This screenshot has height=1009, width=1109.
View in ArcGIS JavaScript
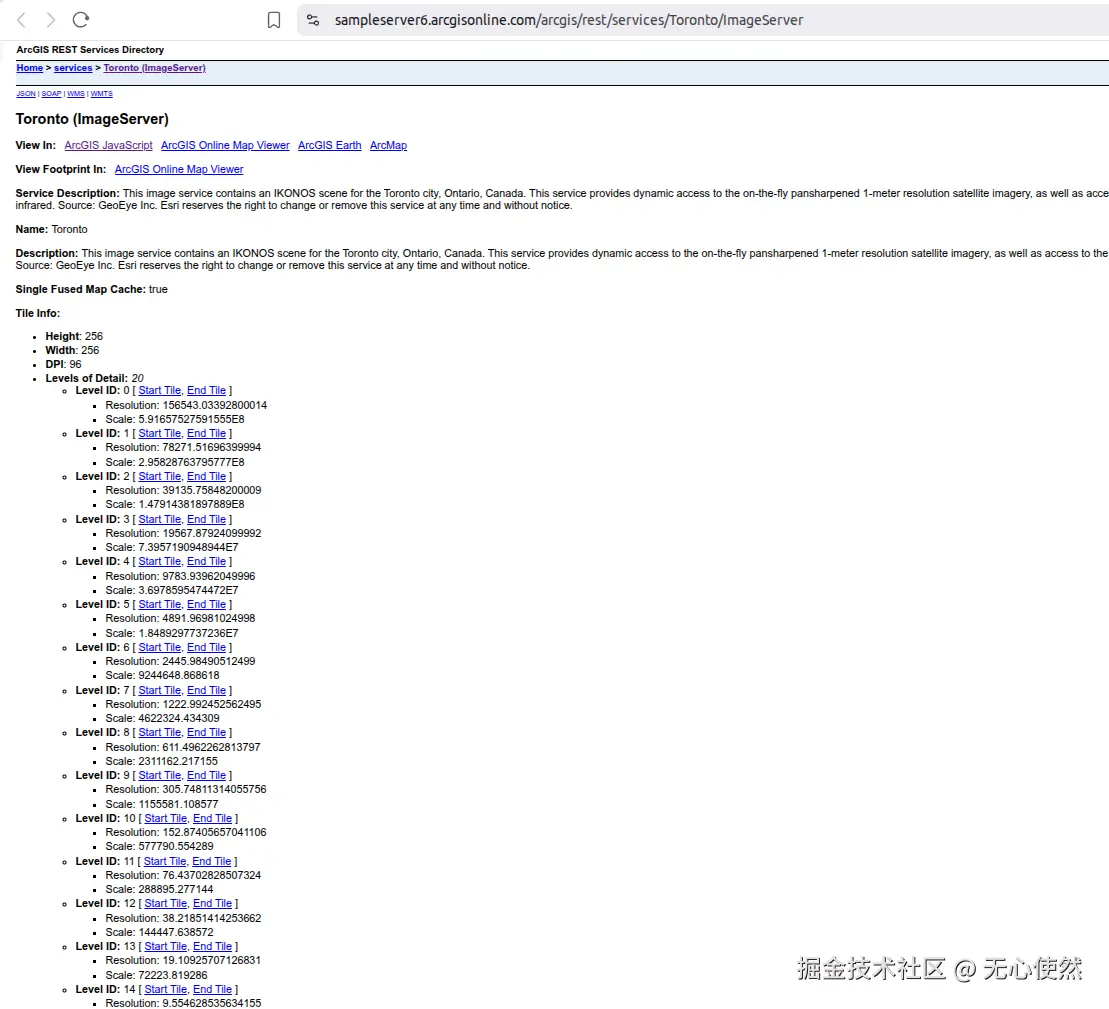tap(108, 145)
